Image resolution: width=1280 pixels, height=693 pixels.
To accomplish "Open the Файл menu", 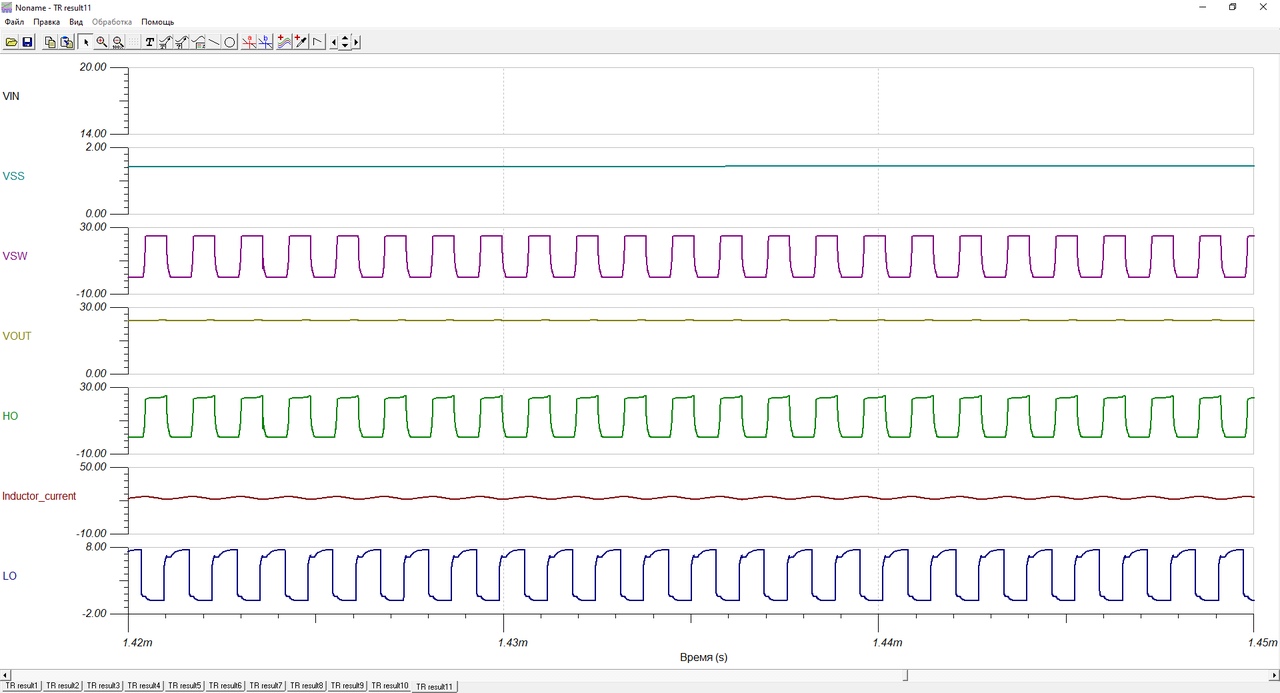I will coord(14,21).
